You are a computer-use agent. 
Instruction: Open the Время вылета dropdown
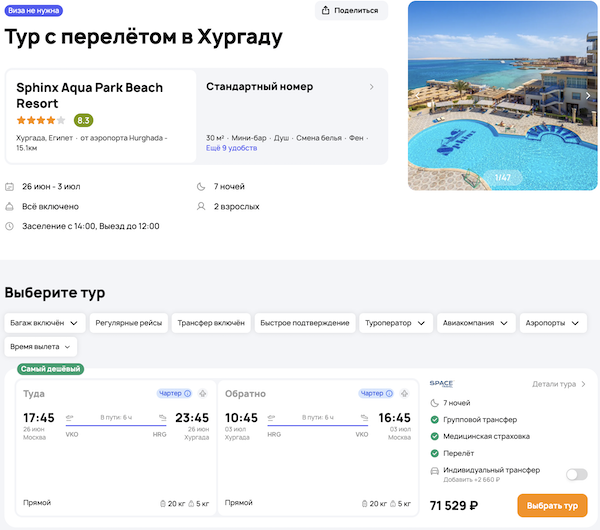pos(41,346)
